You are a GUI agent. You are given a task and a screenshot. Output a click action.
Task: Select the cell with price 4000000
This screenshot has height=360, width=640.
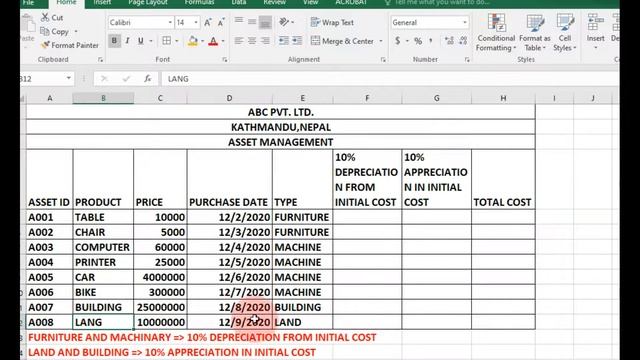coord(160,278)
